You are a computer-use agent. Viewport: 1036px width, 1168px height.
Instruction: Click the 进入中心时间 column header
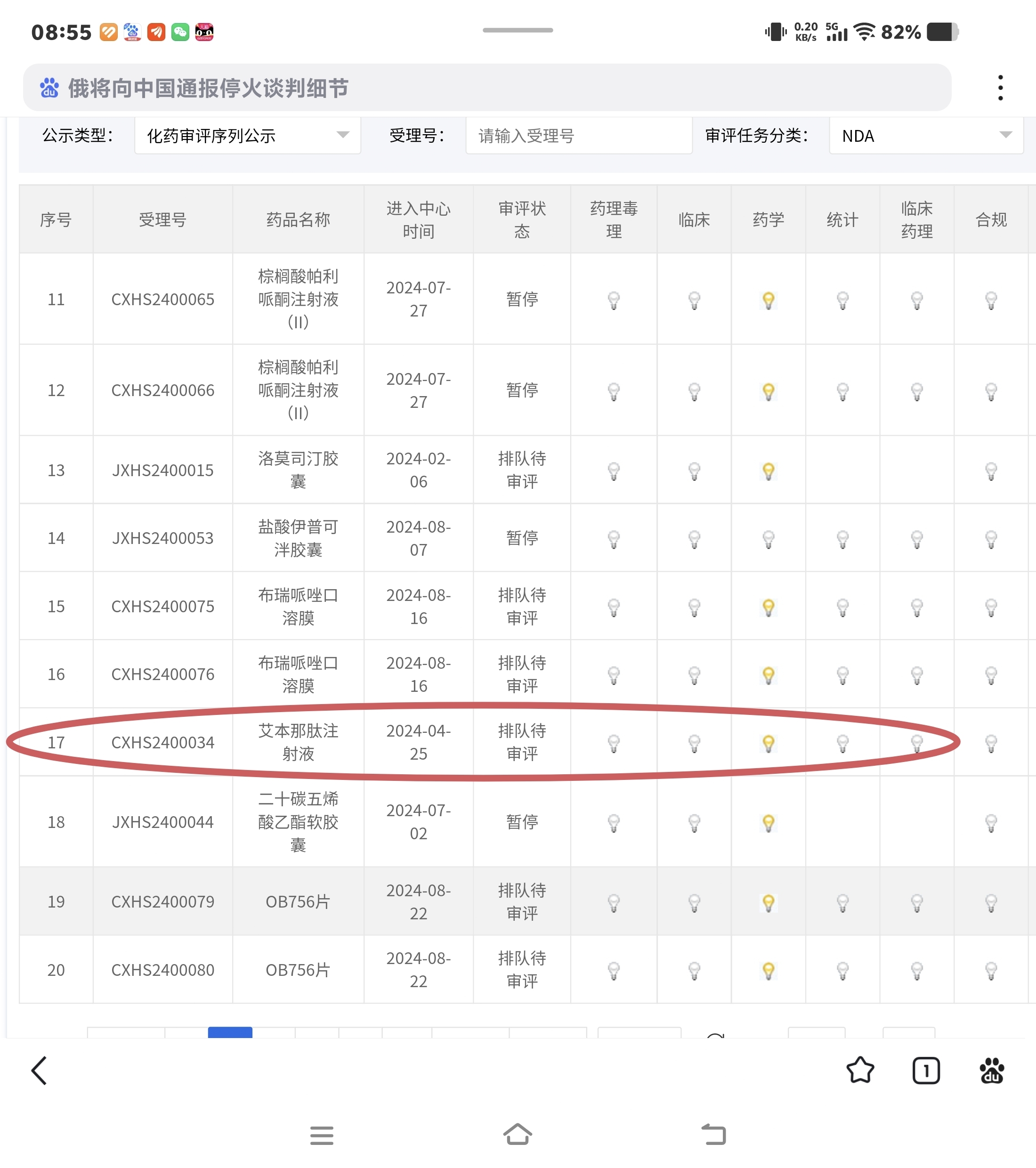(x=418, y=219)
